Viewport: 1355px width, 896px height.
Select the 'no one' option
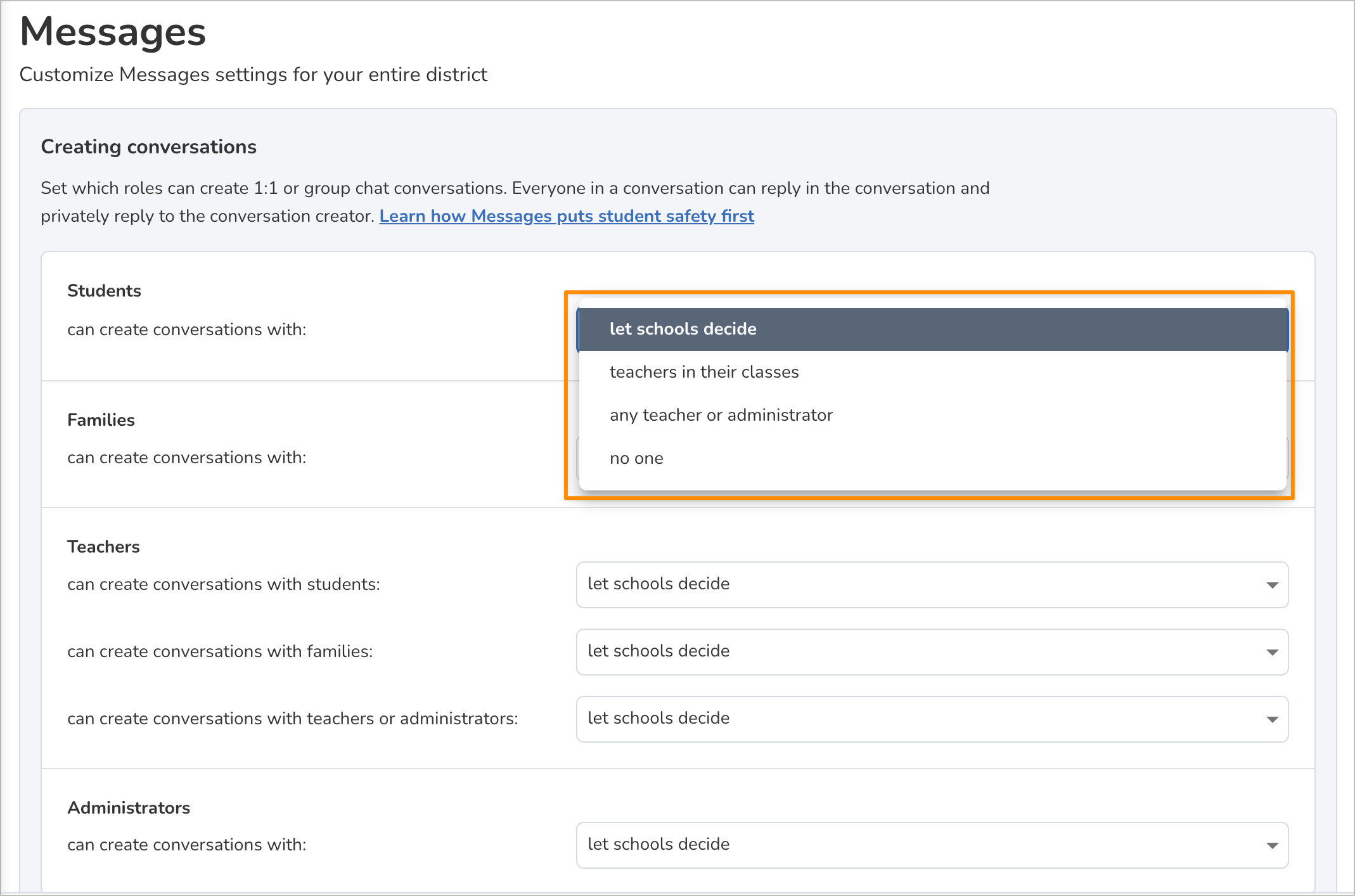click(636, 458)
